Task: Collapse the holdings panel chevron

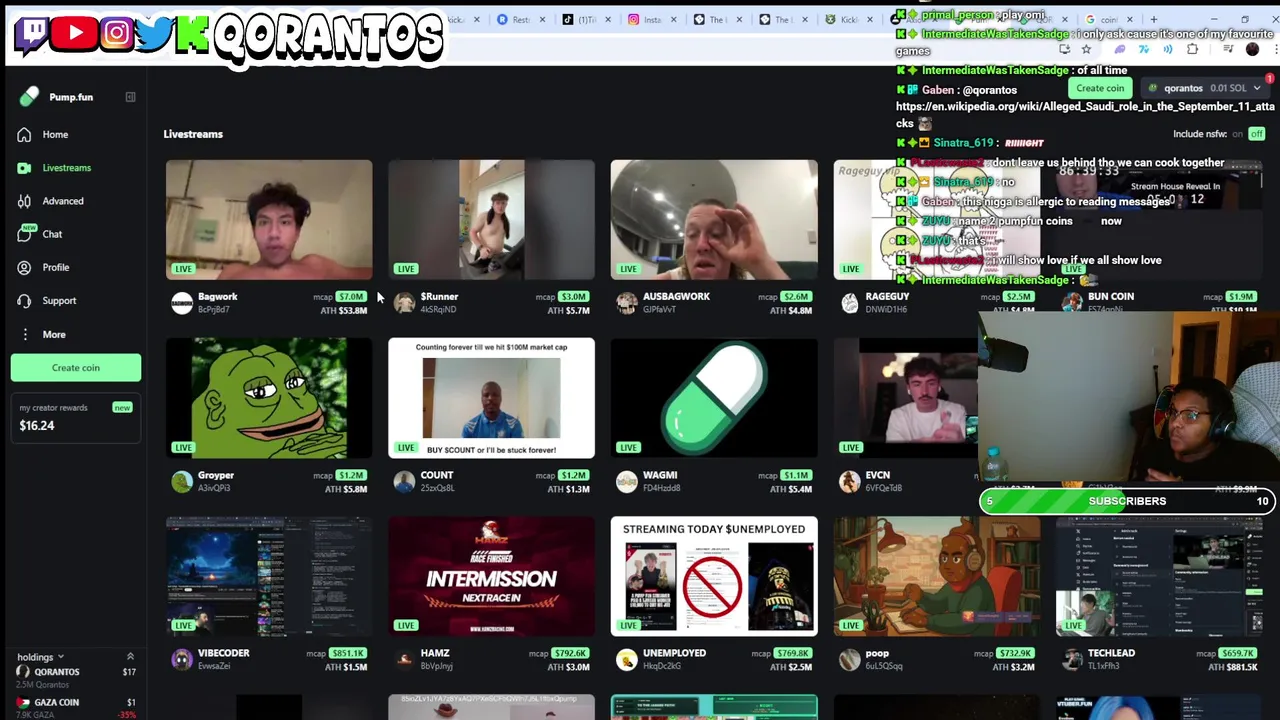Action: point(130,657)
